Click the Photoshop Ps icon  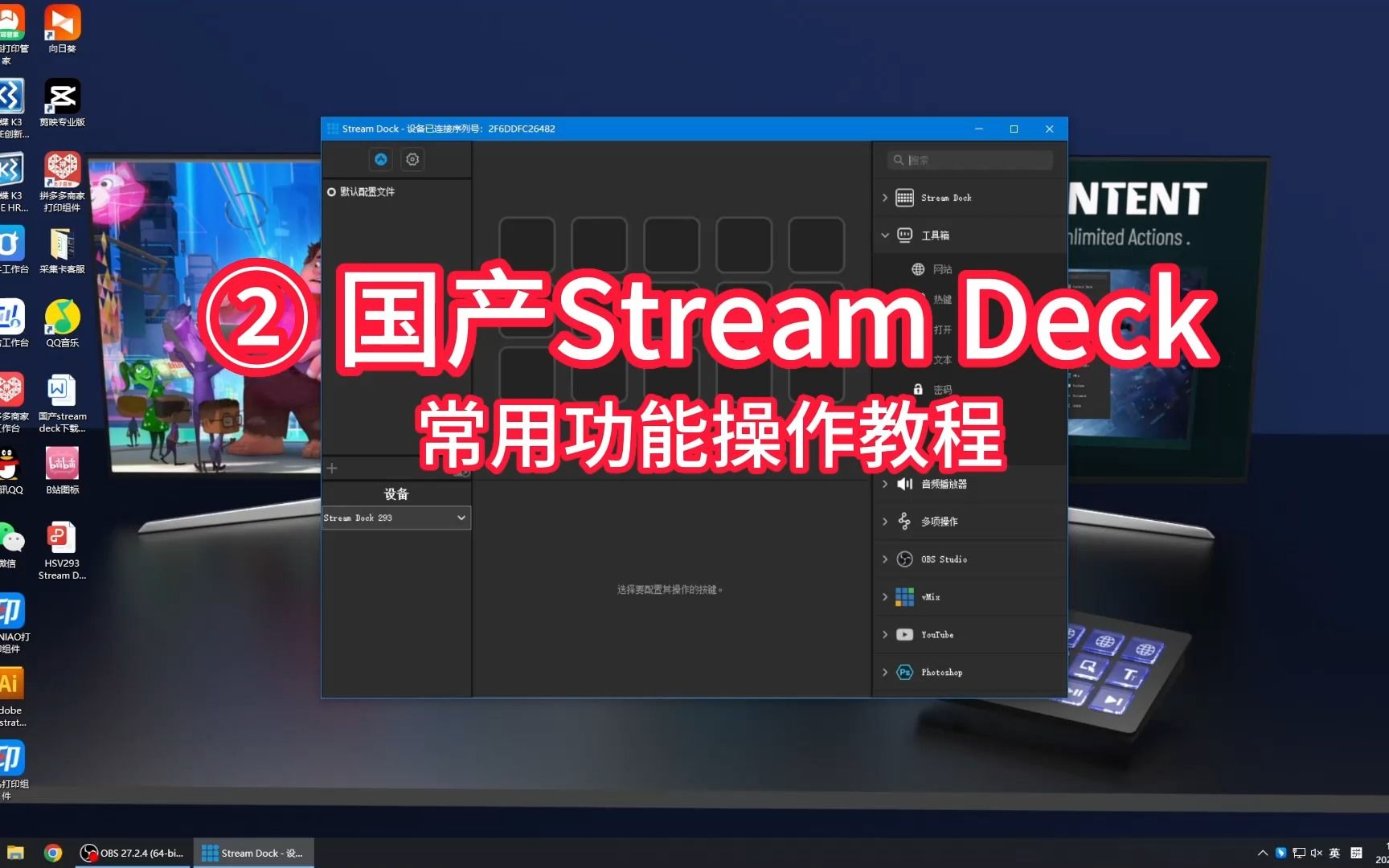[x=905, y=673]
